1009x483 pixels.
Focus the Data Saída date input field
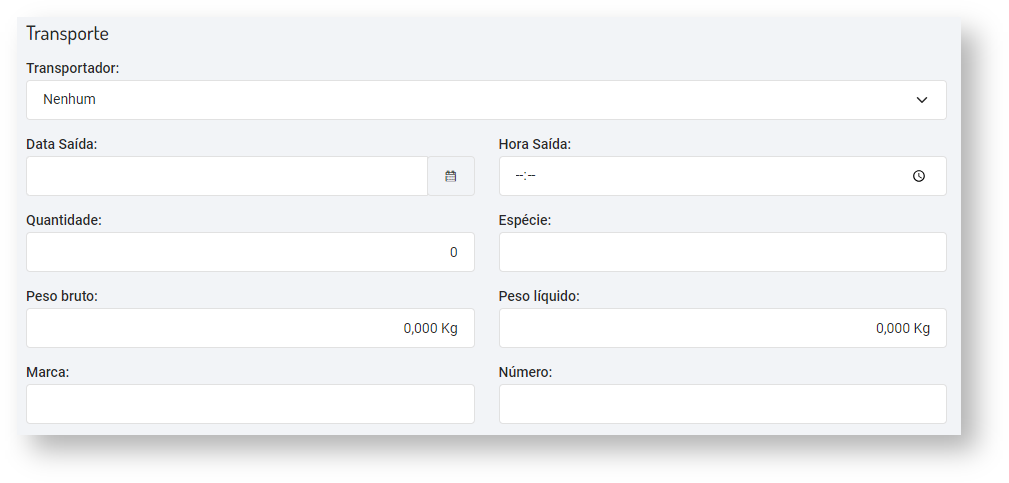[x=227, y=176]
